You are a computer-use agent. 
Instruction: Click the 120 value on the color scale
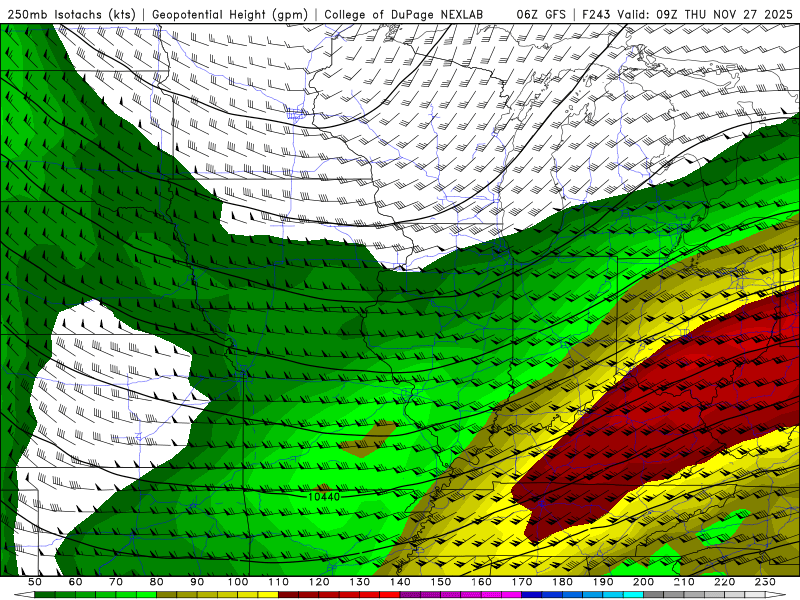[319, 582]
